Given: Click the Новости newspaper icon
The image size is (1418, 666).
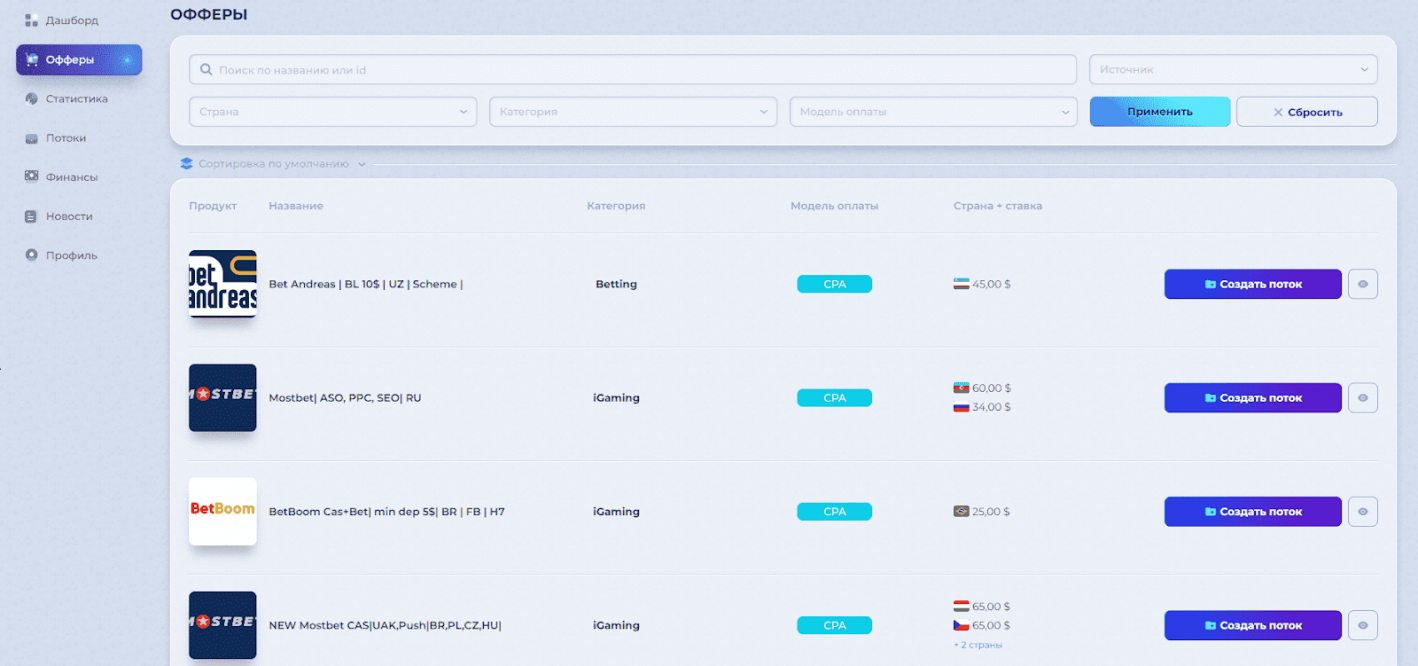Looking at the screenshot, I should (31, 216).
